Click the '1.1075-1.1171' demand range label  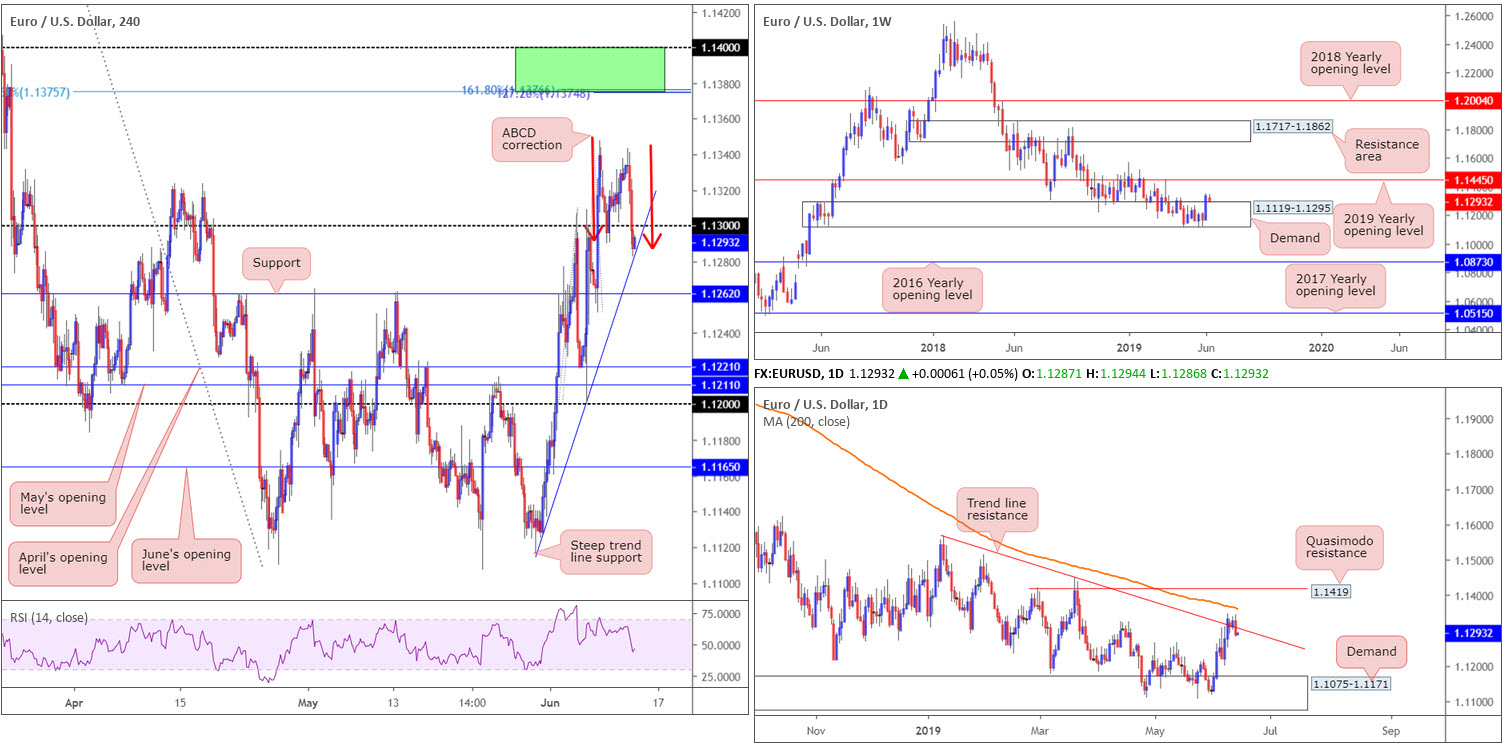point(1351,684)
